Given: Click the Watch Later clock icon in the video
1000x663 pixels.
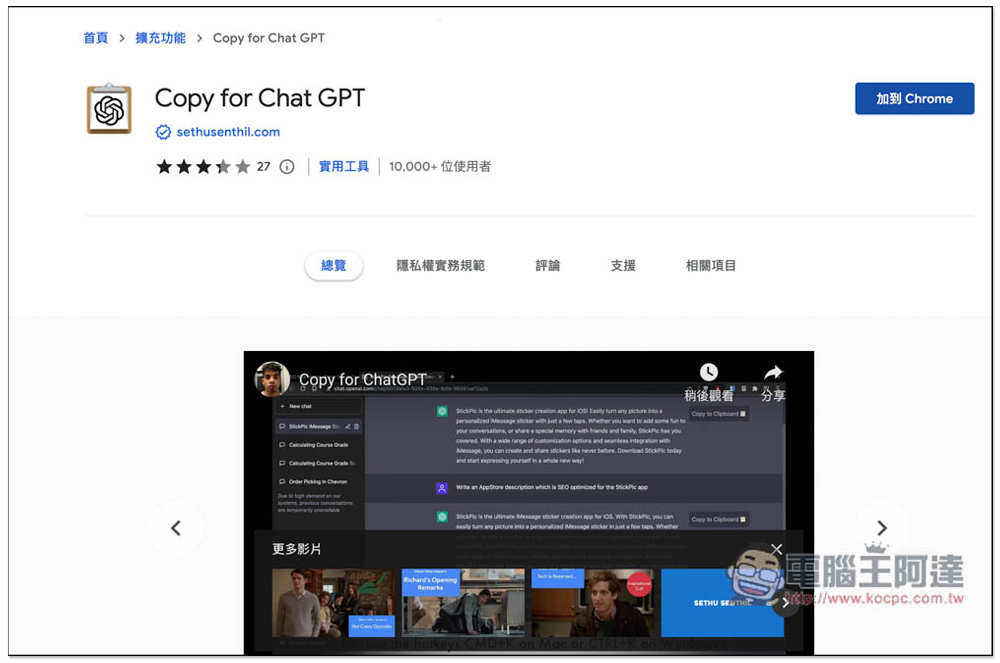Looking at the screenshot, I should pyautogui.click(x=709, y=372).
